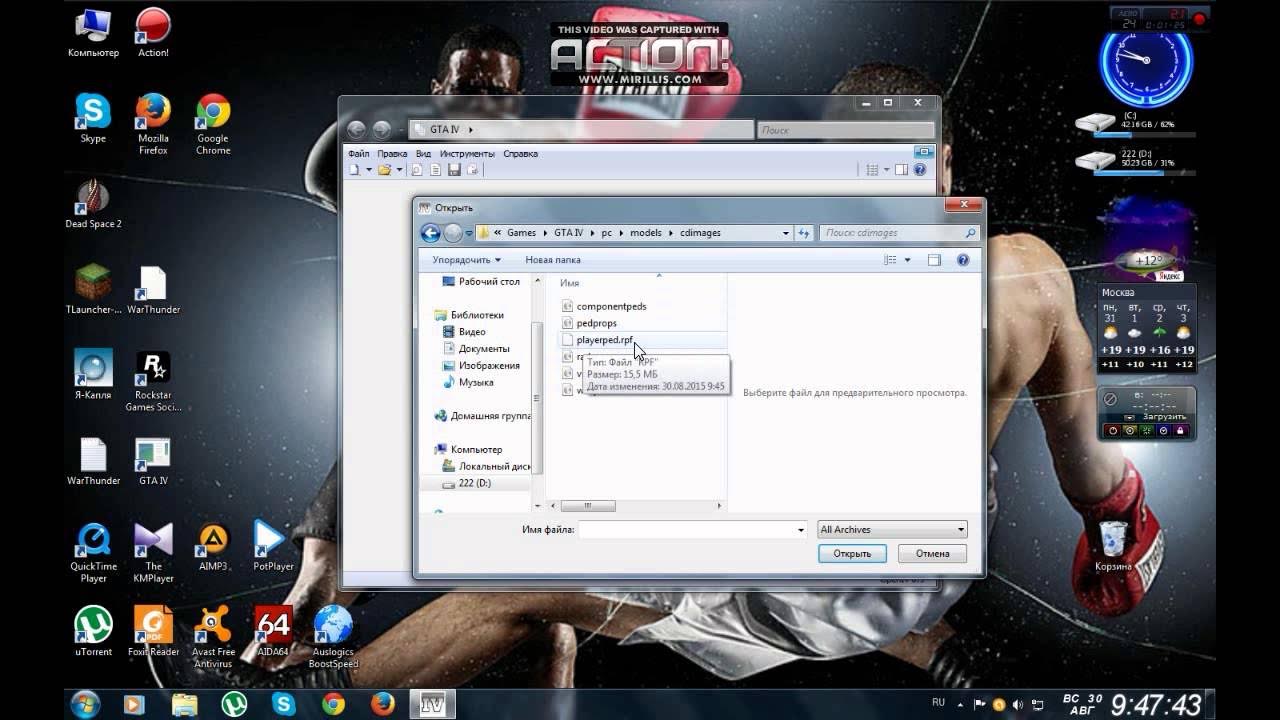Open the Google Chrome desktop shortcut
Image resolution: width=1280 pixels, height=720 pixels.
tap(213, 124)
